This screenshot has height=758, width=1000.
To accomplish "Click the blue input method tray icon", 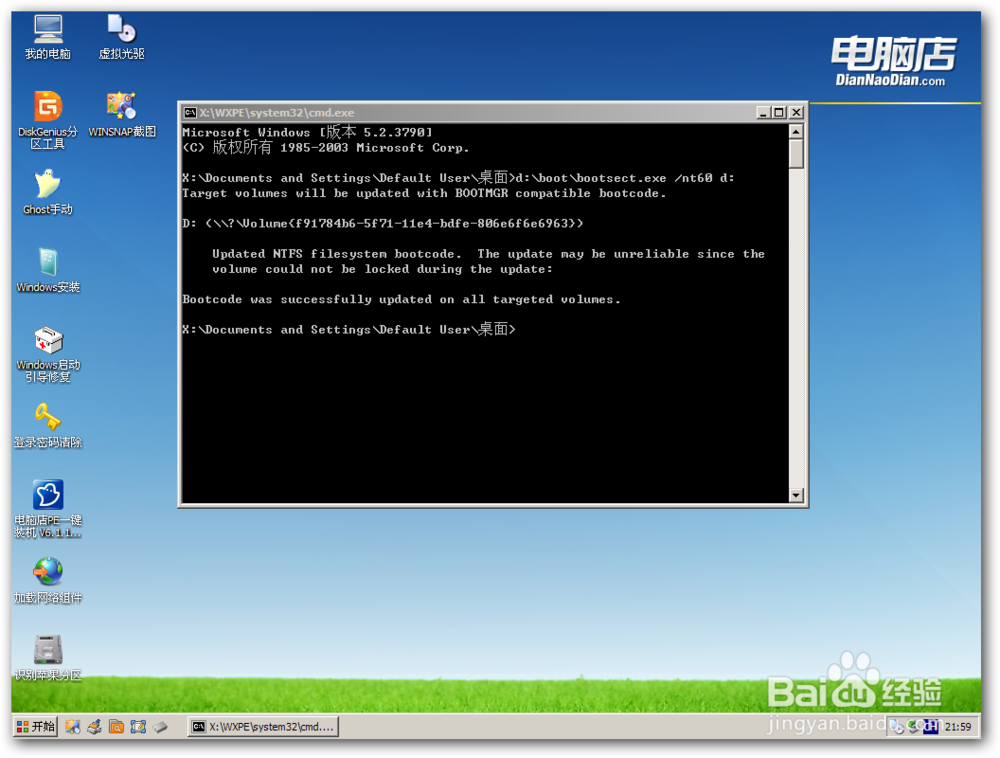I will [x=930, y=727].
